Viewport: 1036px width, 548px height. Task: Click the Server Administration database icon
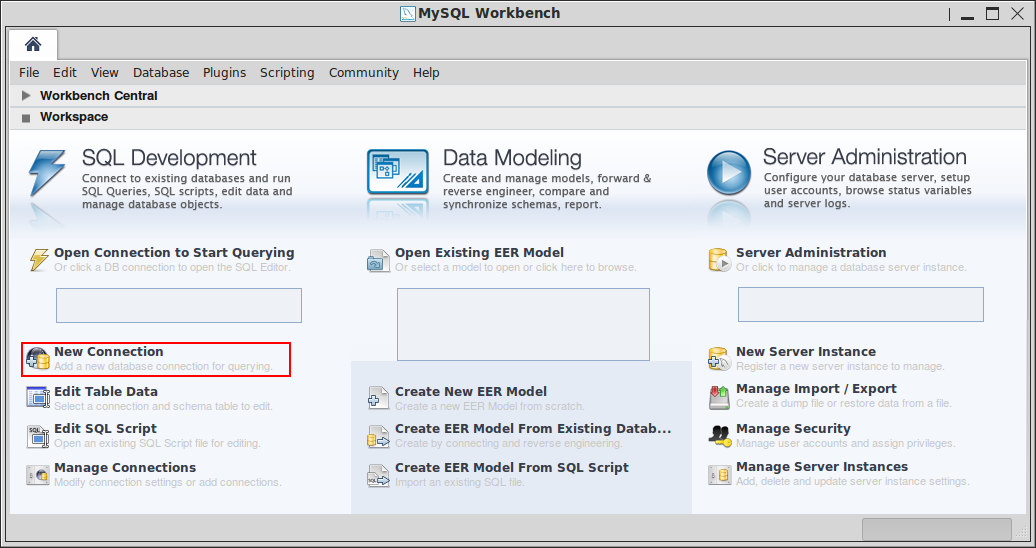pos(720,260)
